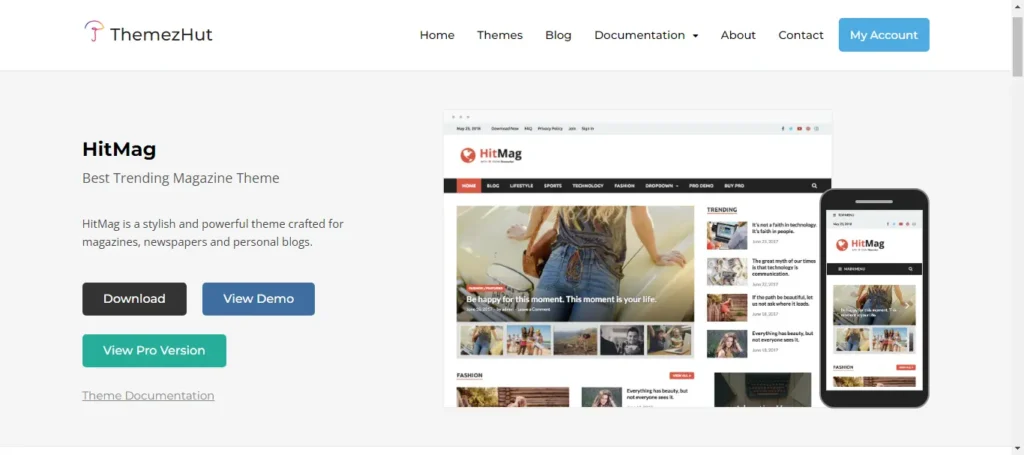The width and height of the screenshot is (1024, 455).
Task: Click FASHION heading in the desktop preview
Action: [x=470, y=375]
